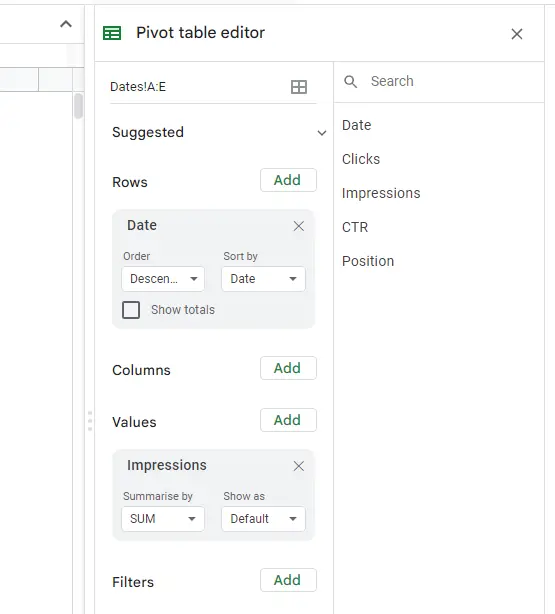
Task: Select the Position field in the list
Action: (x=368, y=261)
